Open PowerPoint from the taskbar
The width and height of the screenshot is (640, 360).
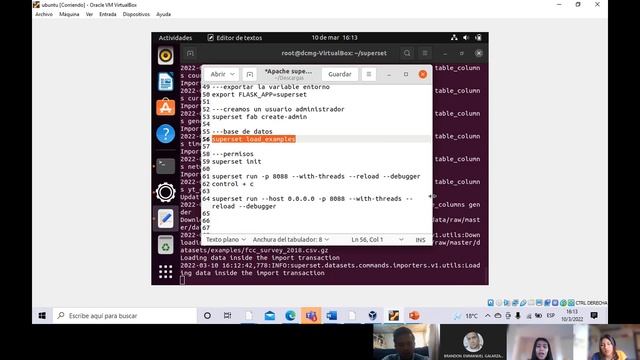(414, 316)
